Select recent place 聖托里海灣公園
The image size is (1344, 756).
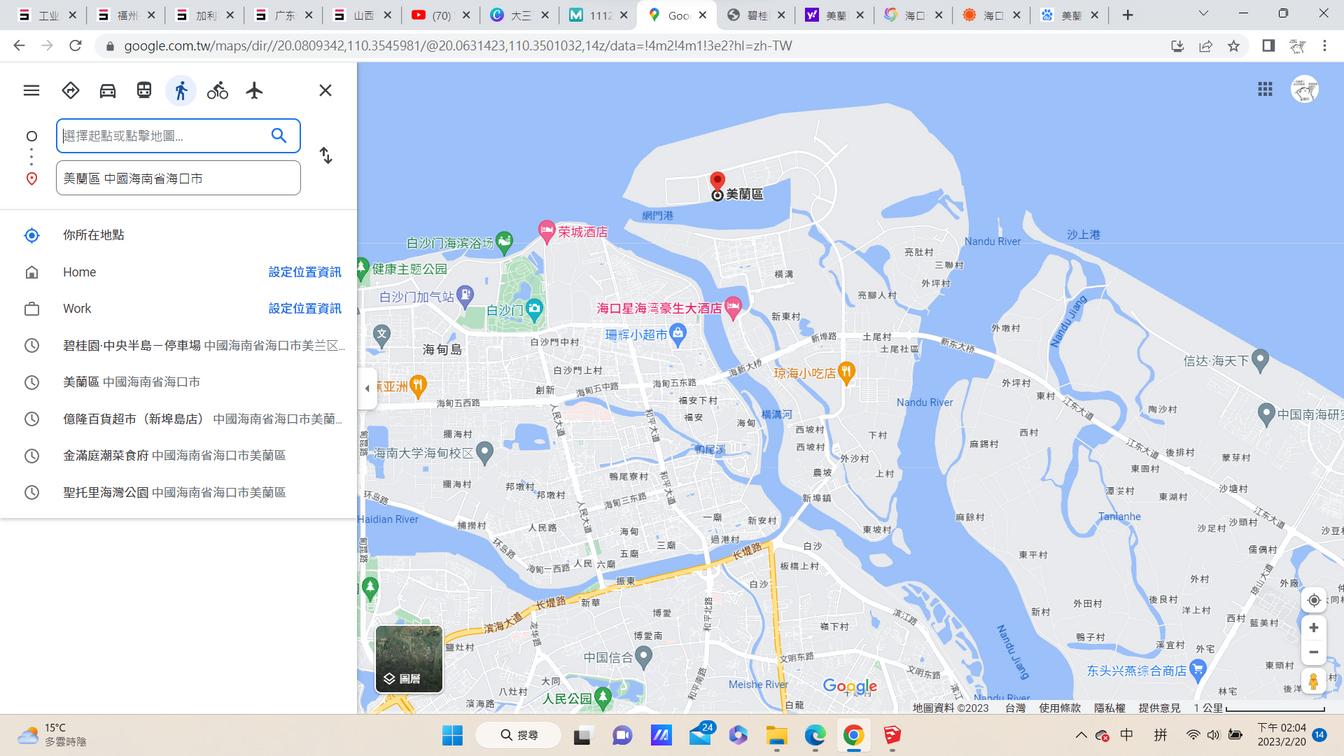point(178,492)
